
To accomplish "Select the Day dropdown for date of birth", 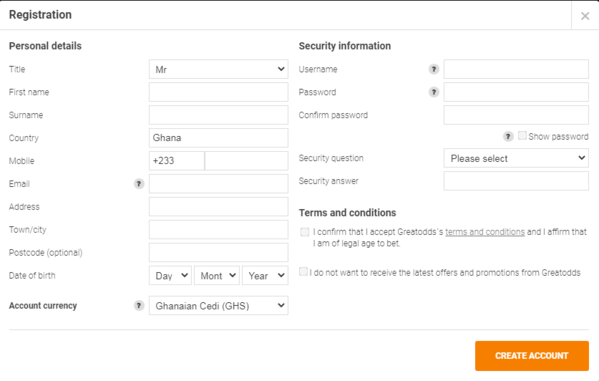I will click(170, 276).
